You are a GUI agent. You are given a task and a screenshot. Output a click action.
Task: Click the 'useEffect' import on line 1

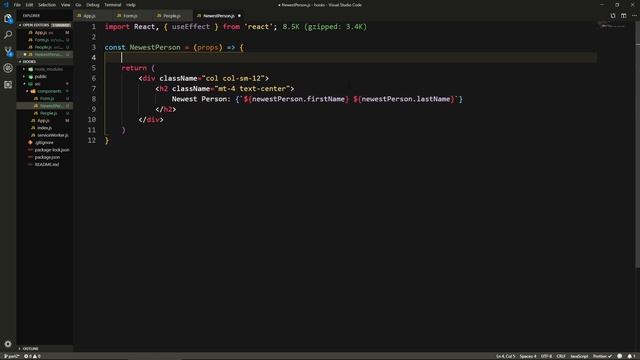(x=191, y=27)
